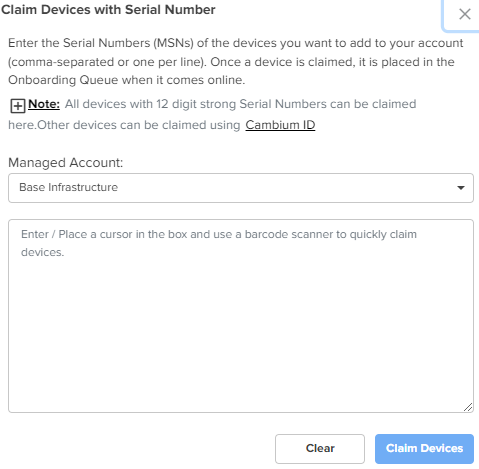
Task: Click the Serial Numbers (MSNs) instruction paragraph
Action: coord(235,62)
